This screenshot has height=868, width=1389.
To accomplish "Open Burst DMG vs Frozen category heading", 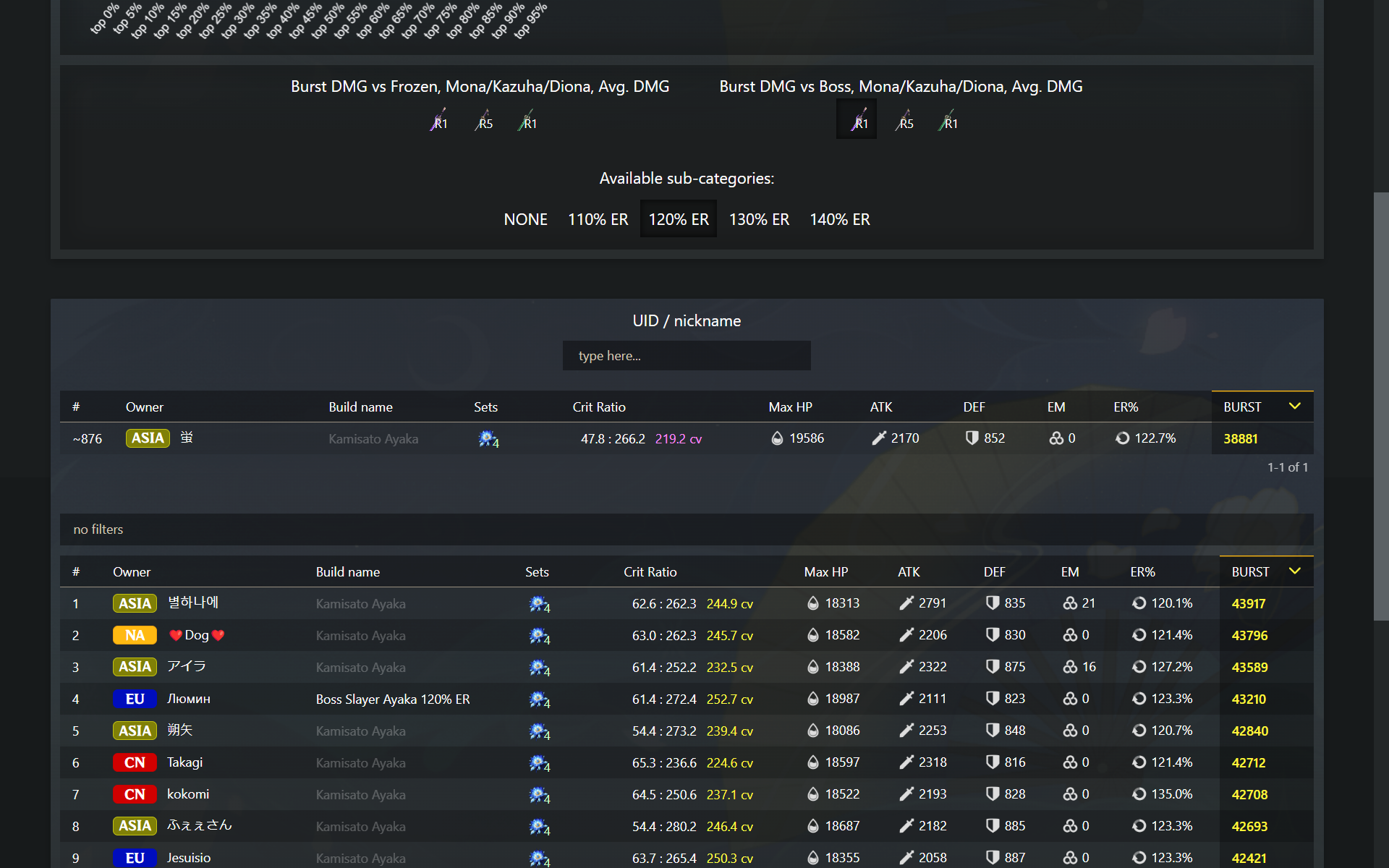I will 480,87.
